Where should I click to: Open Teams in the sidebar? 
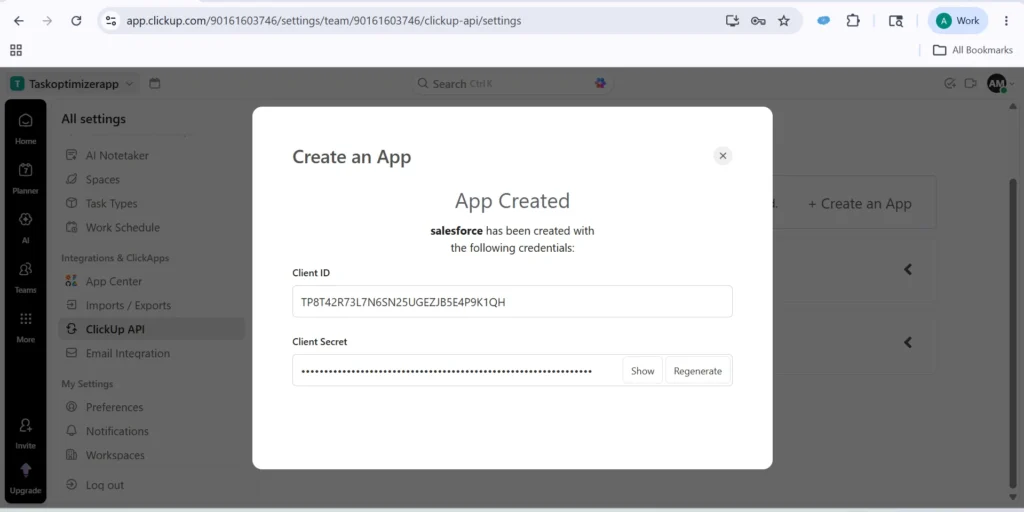pos(25,277)
